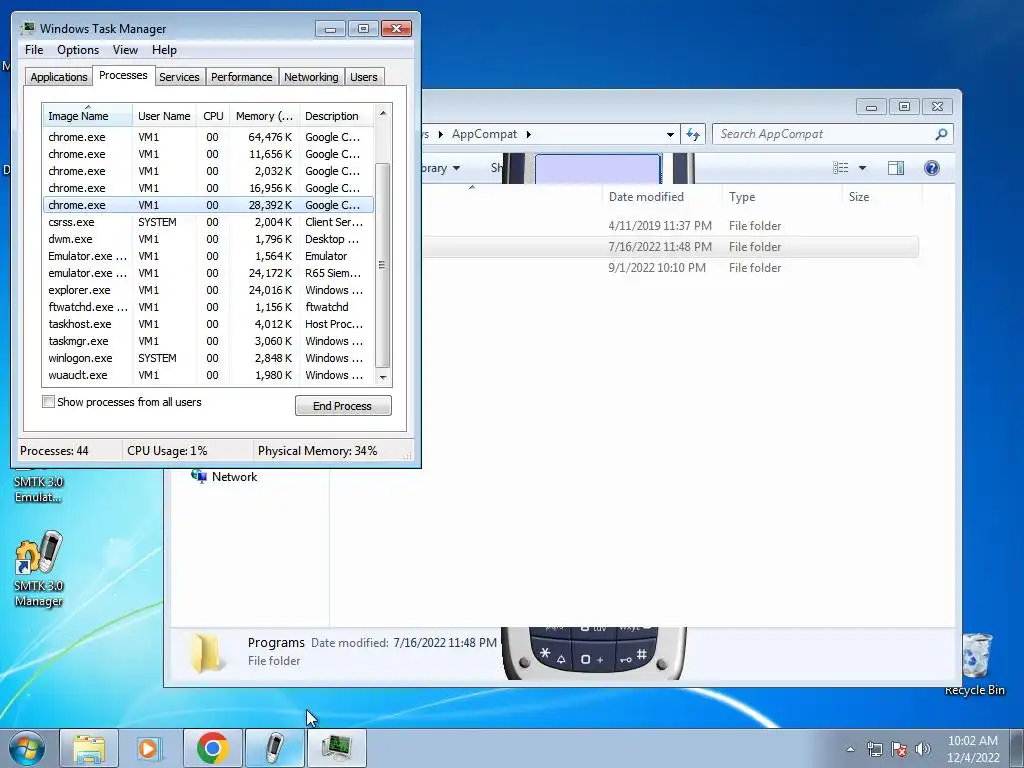Click the Change your view icon in Explorer
Viewport: 1024px width, 768px height.
840,168
